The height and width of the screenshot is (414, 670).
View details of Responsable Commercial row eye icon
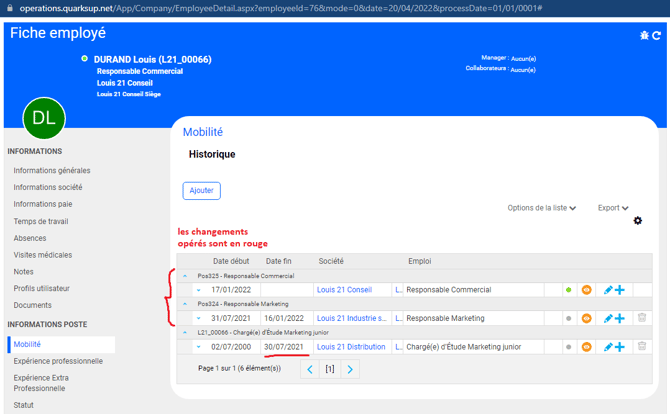point(586,290)
